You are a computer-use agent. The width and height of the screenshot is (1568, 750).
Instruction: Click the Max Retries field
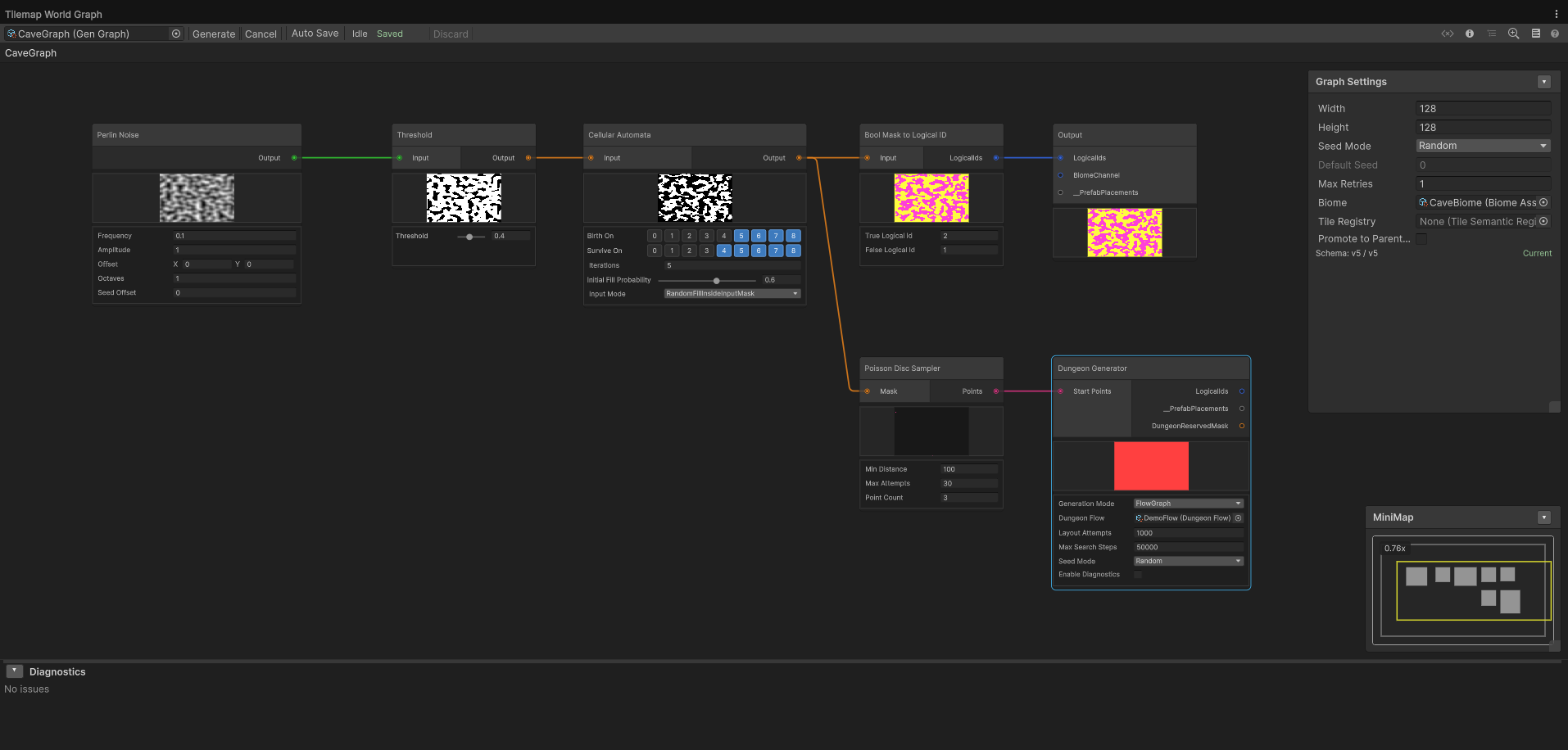tap(1484, 183)
